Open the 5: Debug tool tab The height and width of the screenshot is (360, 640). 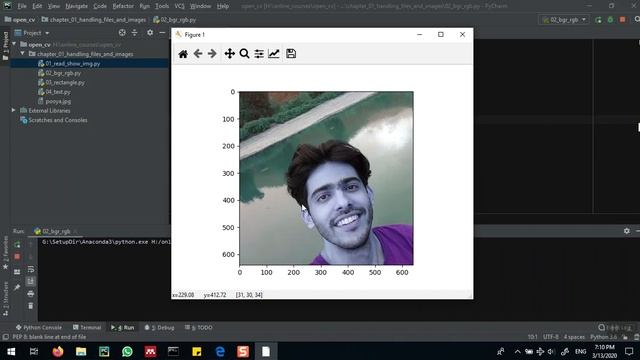(x=159, y=327)
